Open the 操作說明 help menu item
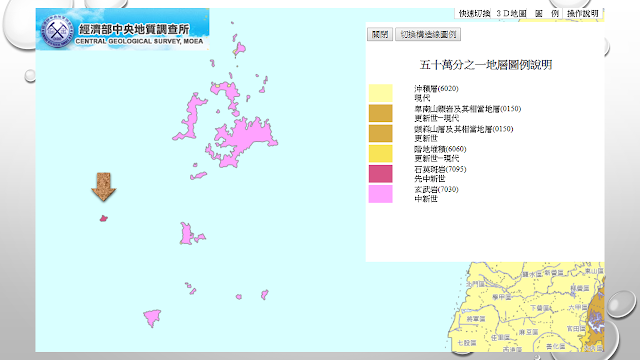 coord(582,13)
